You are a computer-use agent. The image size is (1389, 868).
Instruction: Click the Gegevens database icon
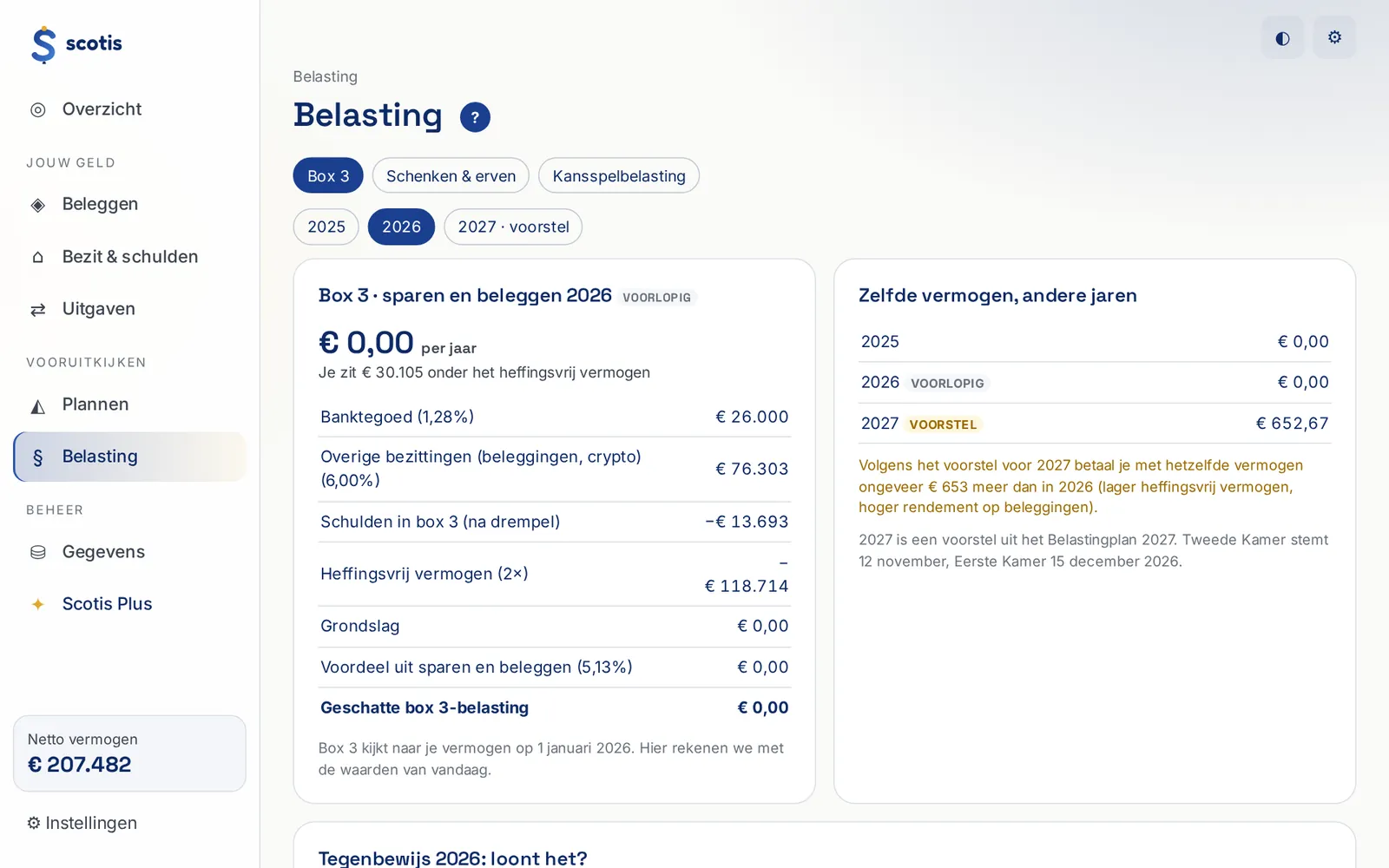tap(38, 553)
